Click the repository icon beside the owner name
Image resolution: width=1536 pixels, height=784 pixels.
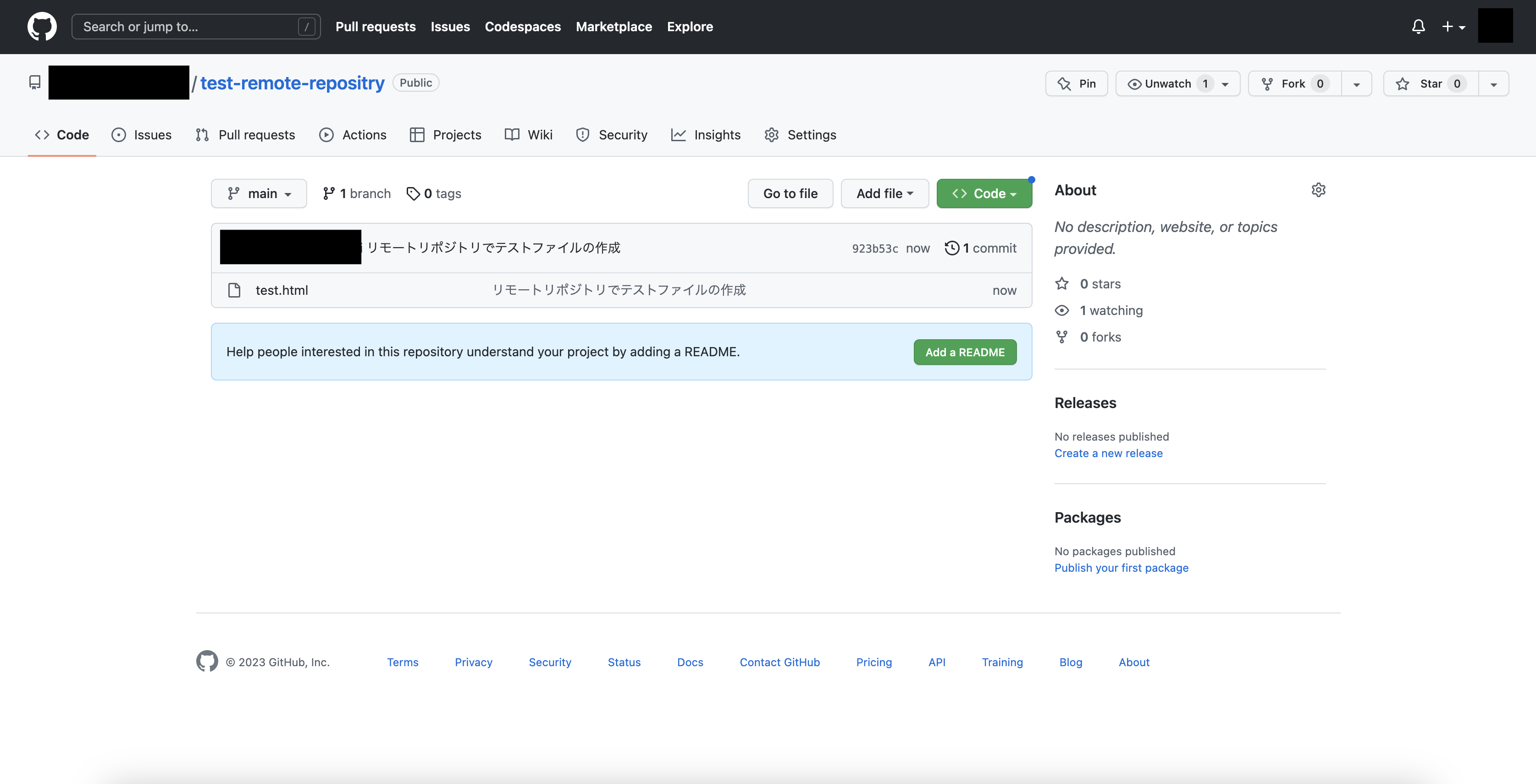pos(35,82)
